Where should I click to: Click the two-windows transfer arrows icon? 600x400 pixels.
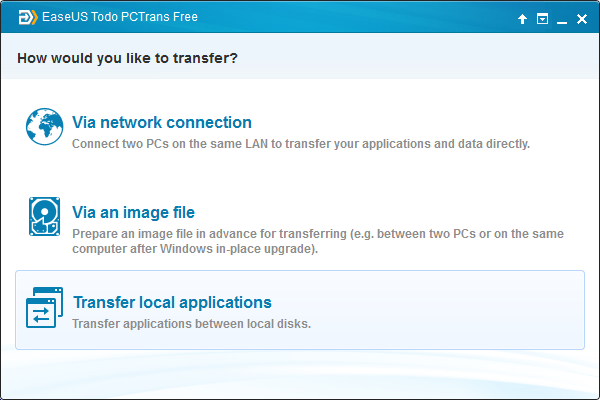pyautogui.click(x=44, y=307)
